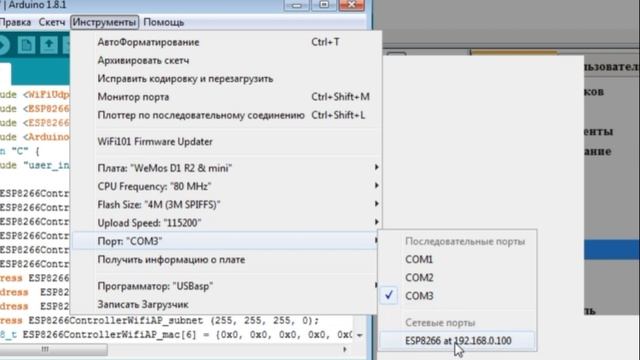Open the Инструменты menu
This screenshot has height=360, width=640.
click(104, 22)
